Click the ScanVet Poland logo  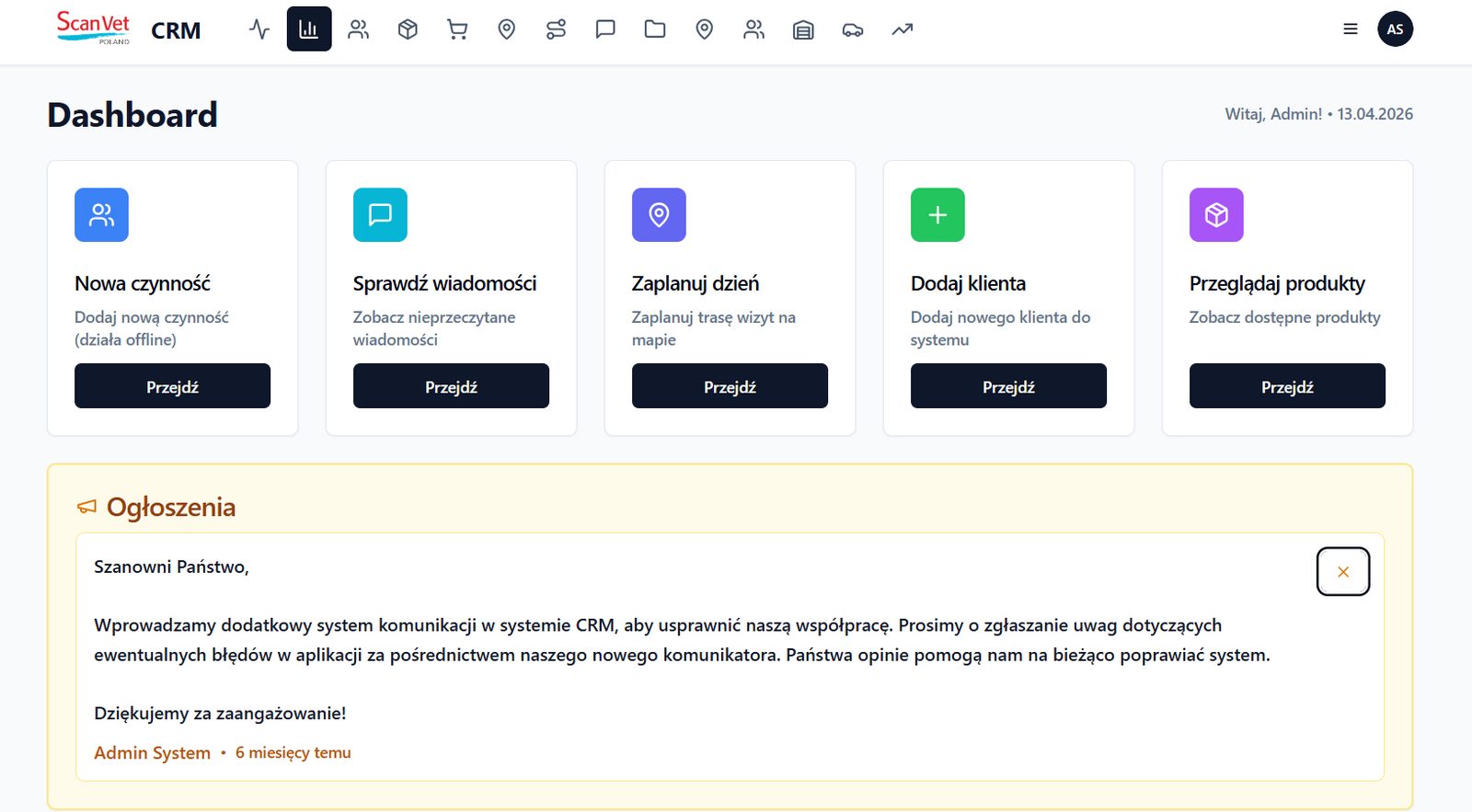pos(93,28)
